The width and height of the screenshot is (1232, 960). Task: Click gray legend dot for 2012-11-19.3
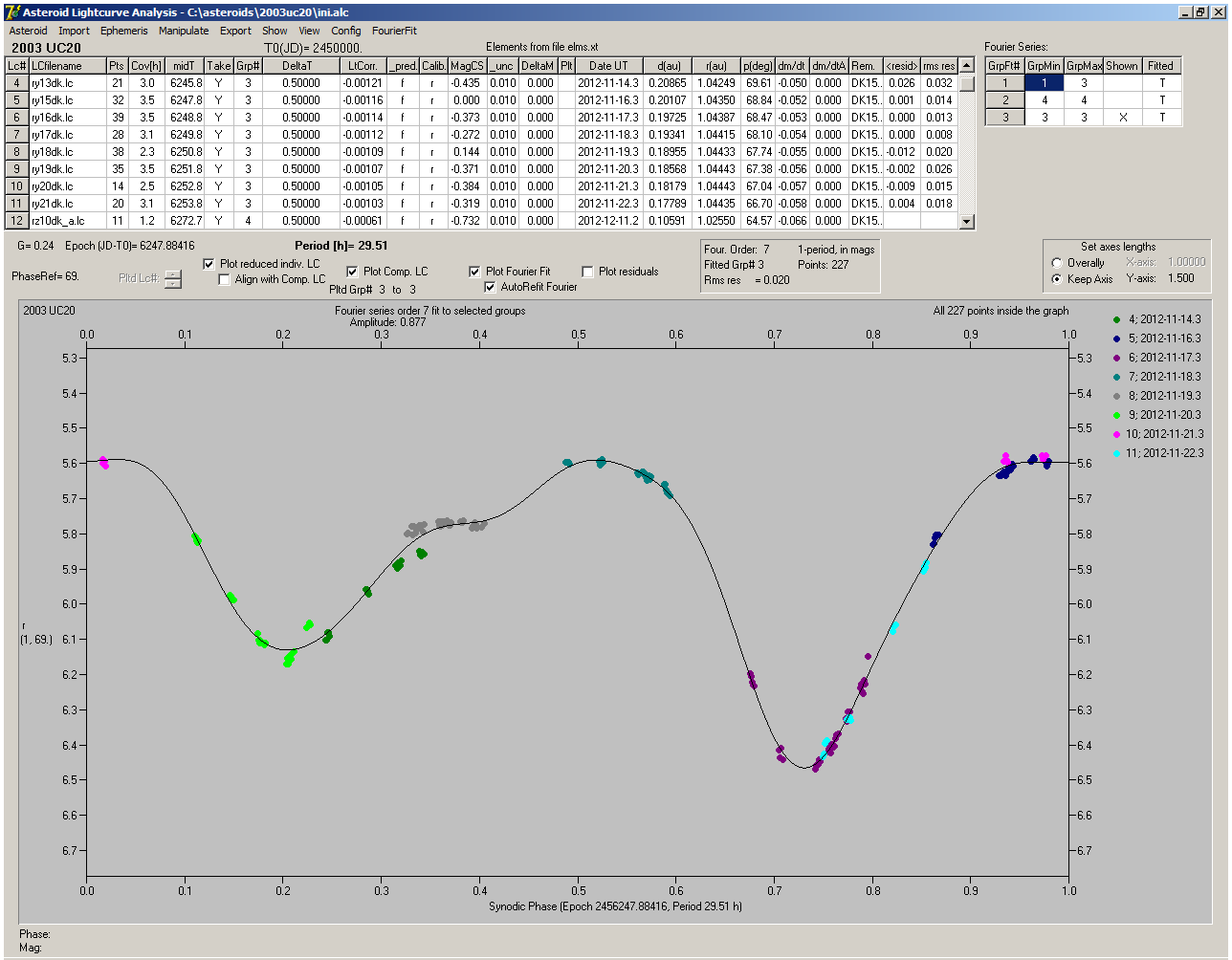[1118, 396]
